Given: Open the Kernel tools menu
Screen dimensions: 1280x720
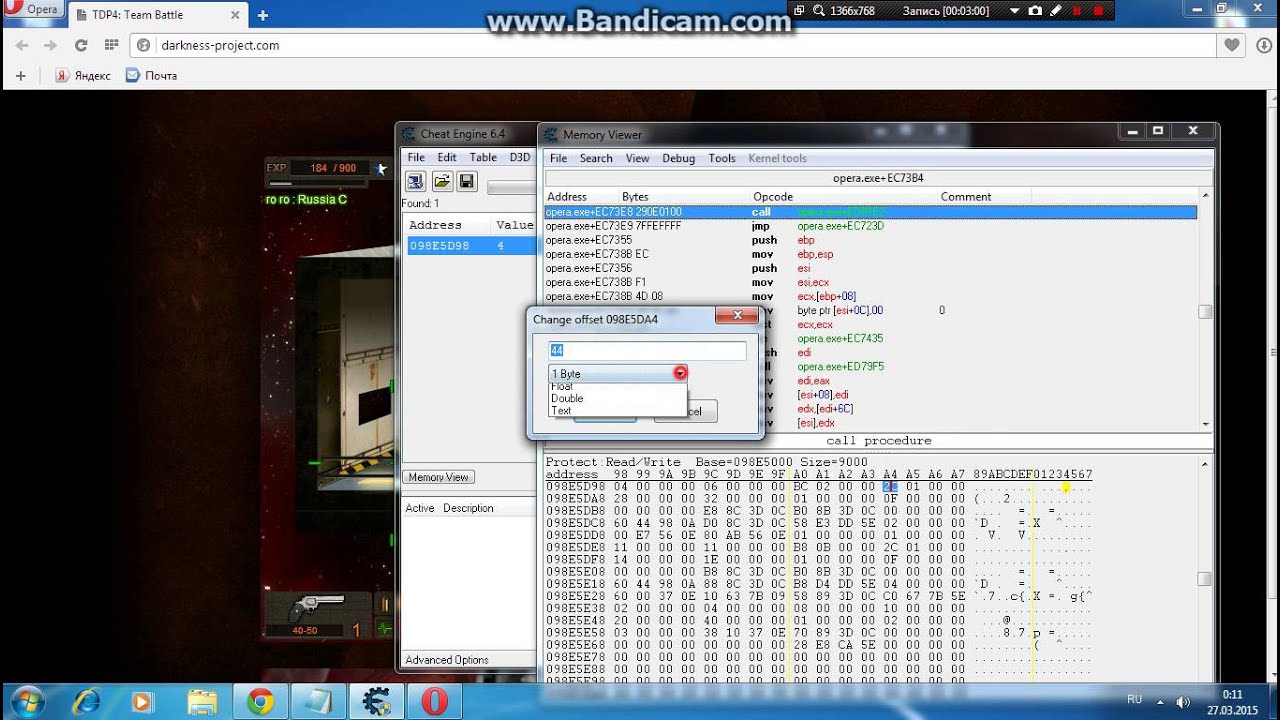Looking at the screenshot, I should (x=777, y=158).
